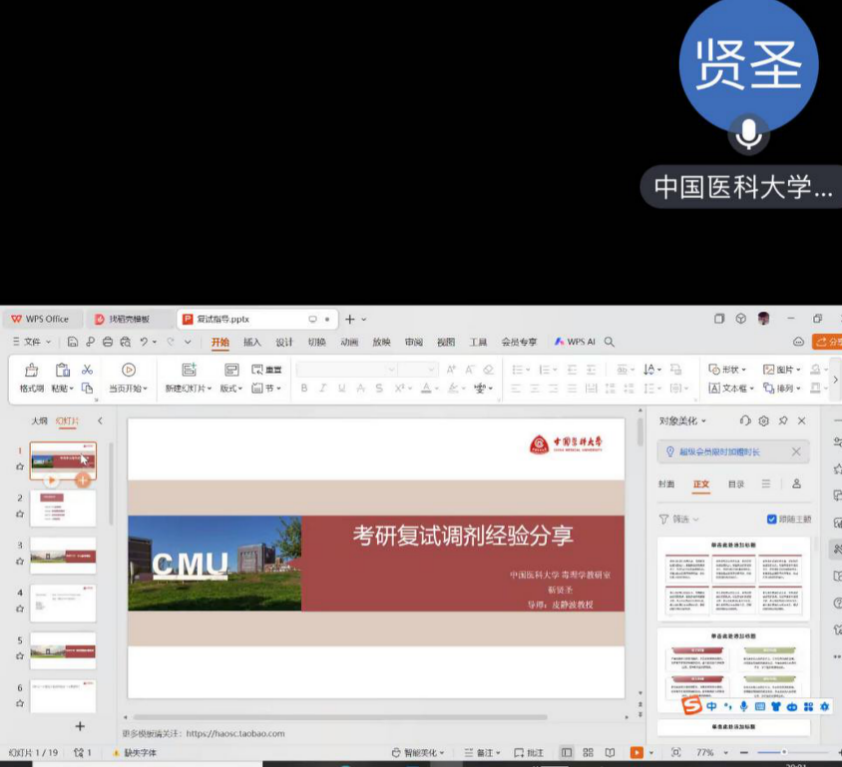Open settings gear in 对象美化 panel
Screen dimensions: 842x767
(x=764, y=421)
